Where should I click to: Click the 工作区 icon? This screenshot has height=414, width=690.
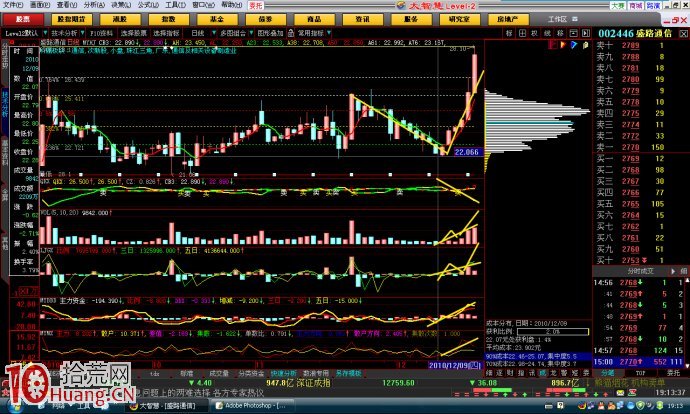[574, 19]
